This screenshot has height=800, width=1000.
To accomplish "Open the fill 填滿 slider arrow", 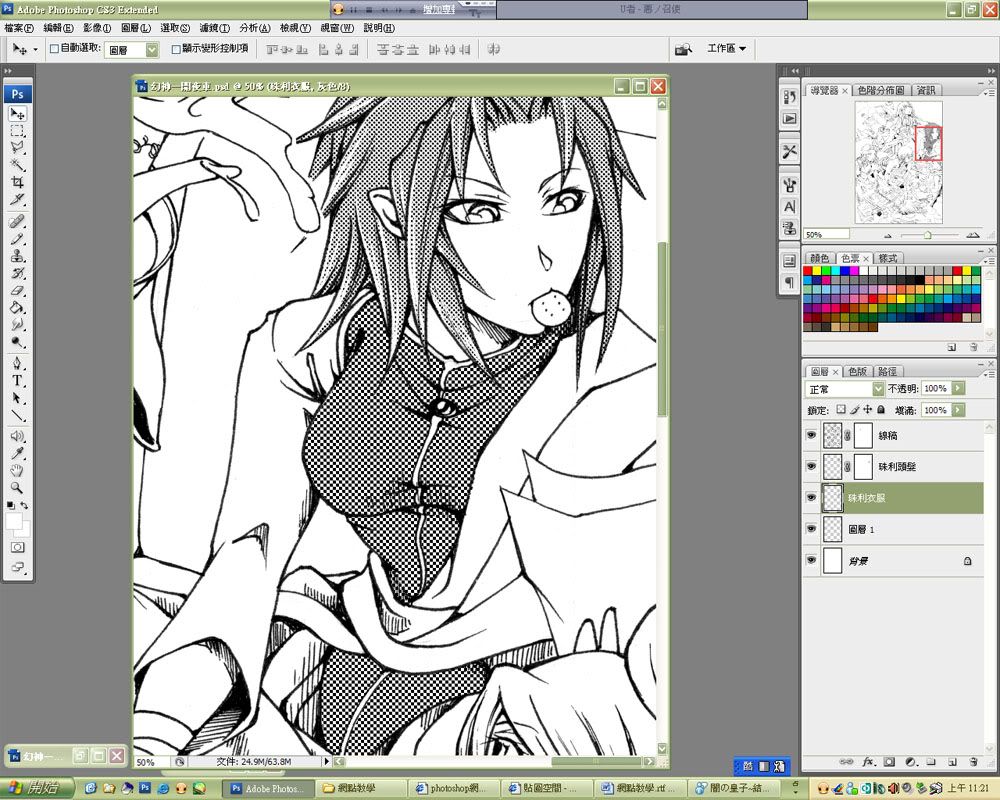I will pos(959,410).
